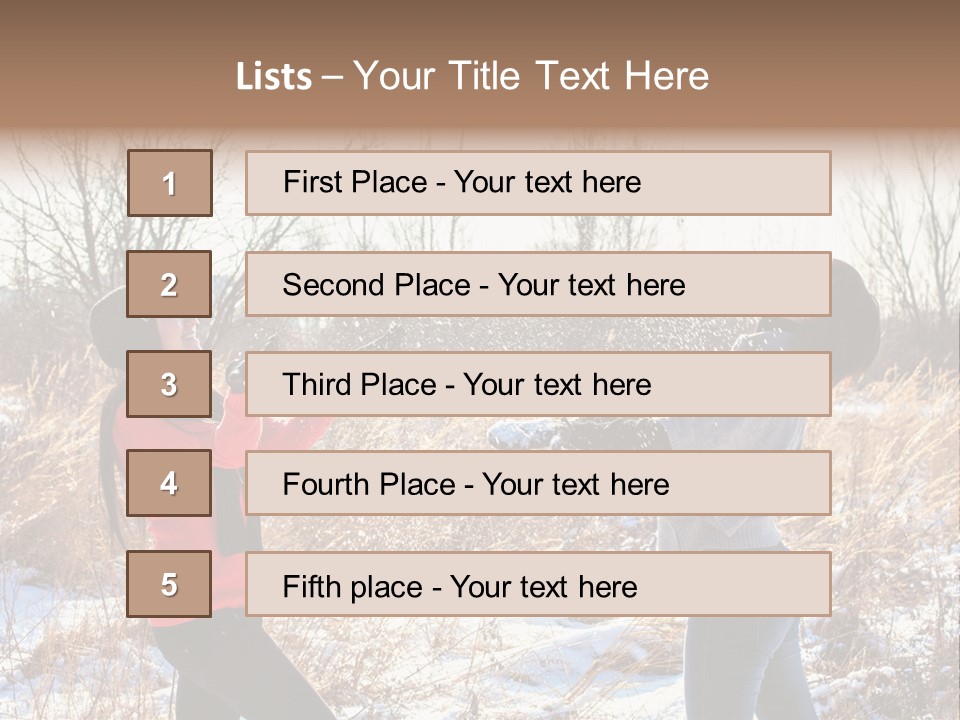
Task: Click the bare trees in background photo
Action: (x=60, y=220)
